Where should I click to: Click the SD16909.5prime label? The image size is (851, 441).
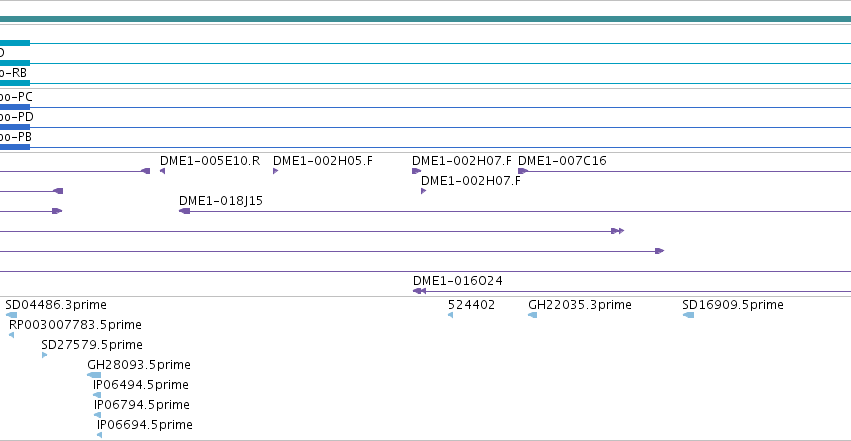tap(733, 305)
